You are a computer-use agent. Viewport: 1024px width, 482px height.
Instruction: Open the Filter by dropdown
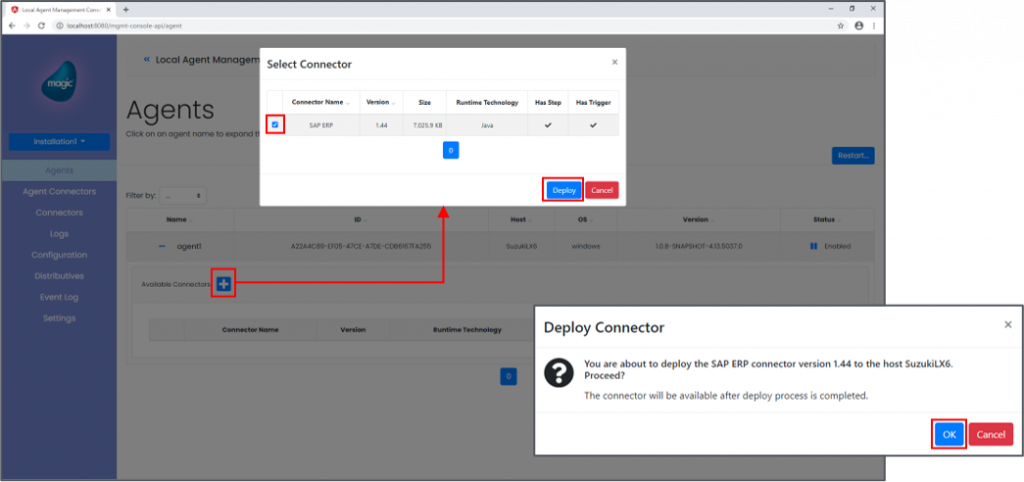tap(183, 195)
